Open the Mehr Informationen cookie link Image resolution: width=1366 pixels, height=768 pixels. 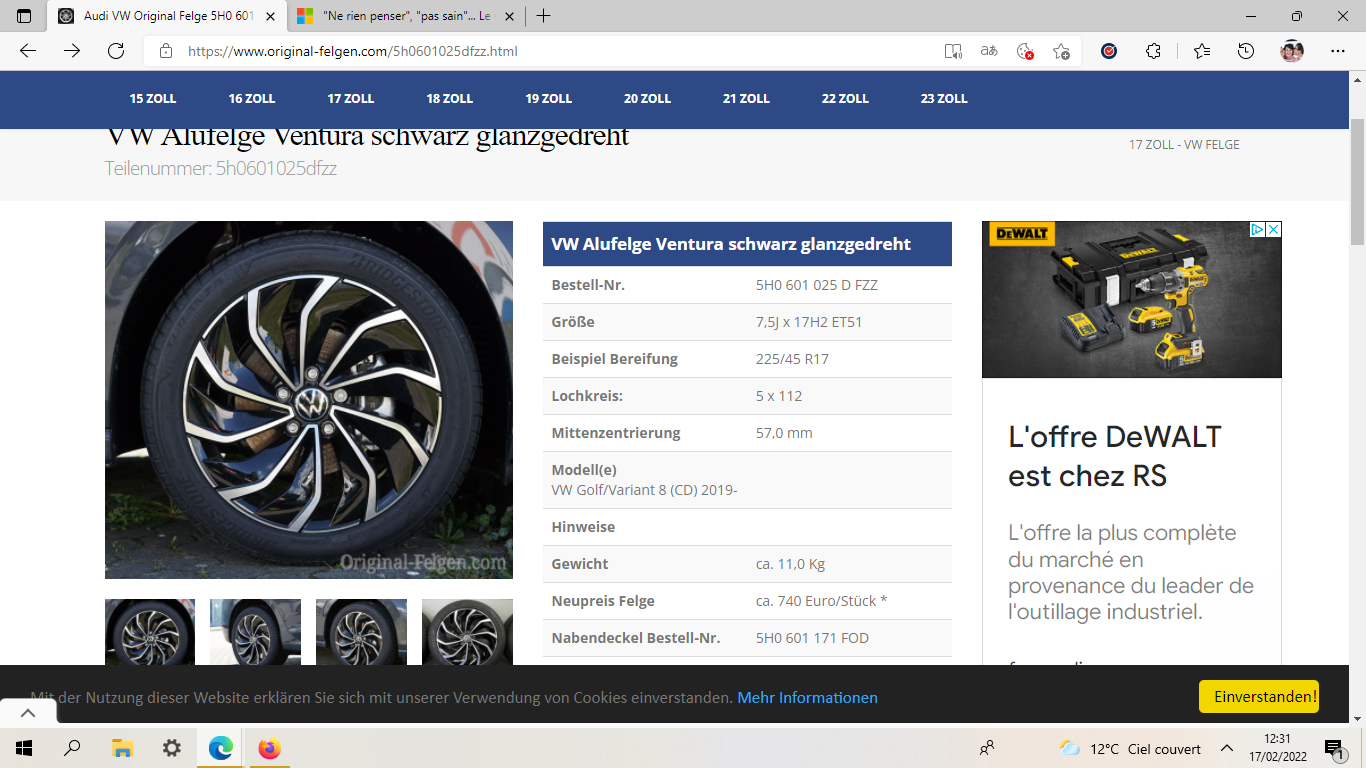pos(807,698)
